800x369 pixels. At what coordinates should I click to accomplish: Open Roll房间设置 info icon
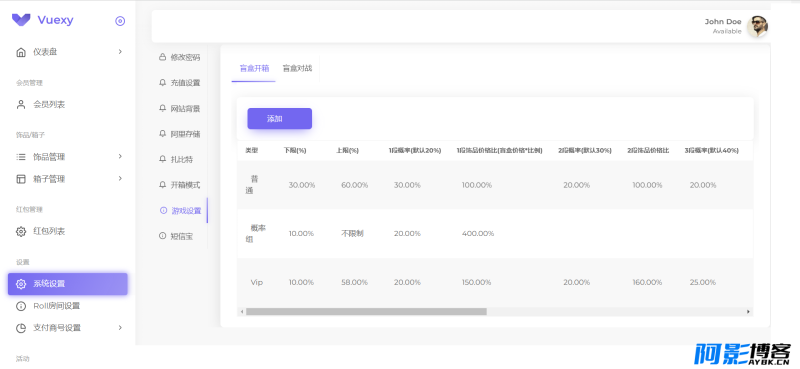click(x=21, y=306)
